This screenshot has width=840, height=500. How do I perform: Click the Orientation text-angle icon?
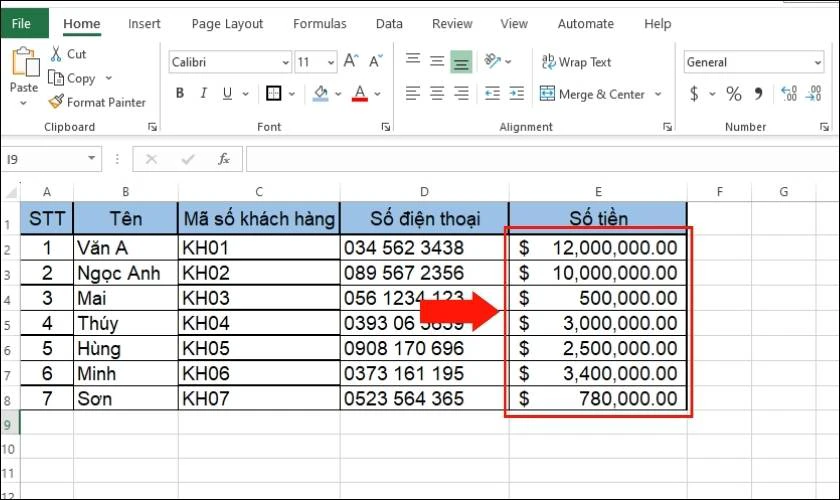[492, 61]
